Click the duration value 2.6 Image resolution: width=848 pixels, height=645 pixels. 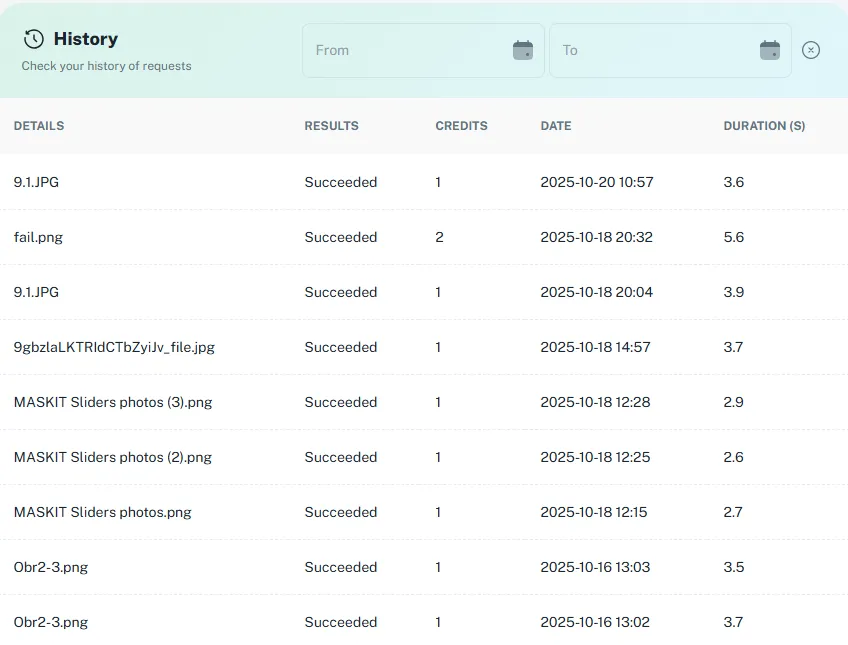click(734, 457)
